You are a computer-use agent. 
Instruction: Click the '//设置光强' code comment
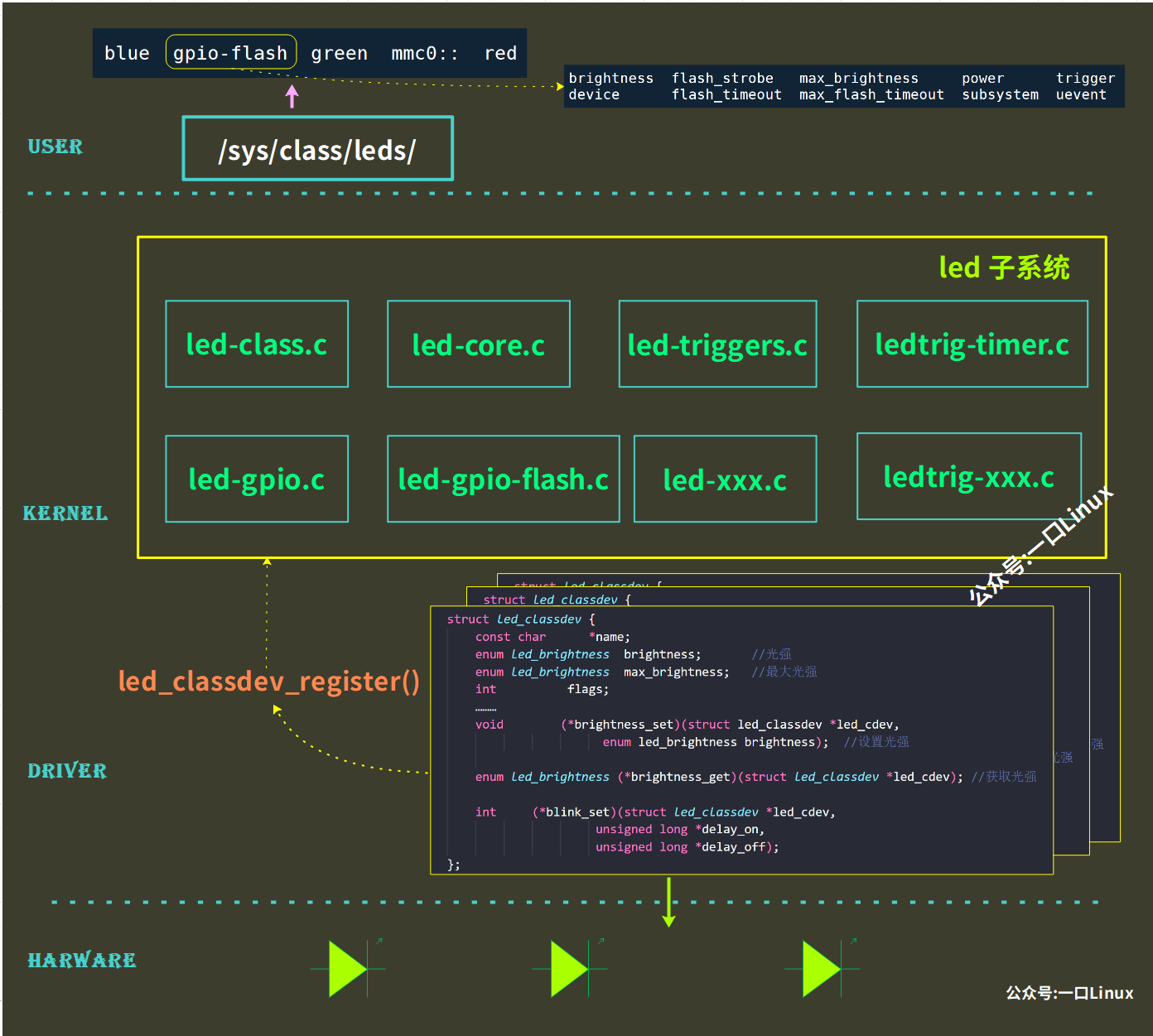(x=876, y=742)
